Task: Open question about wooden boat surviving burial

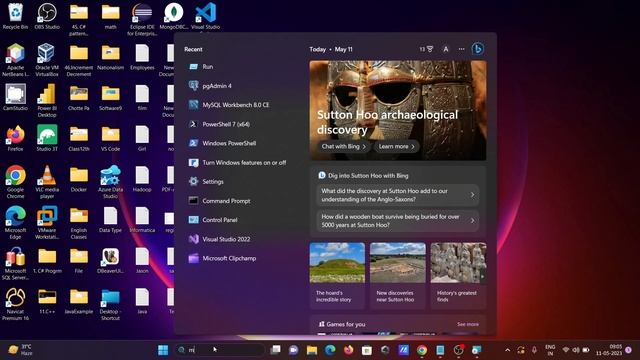Action: 398,221
